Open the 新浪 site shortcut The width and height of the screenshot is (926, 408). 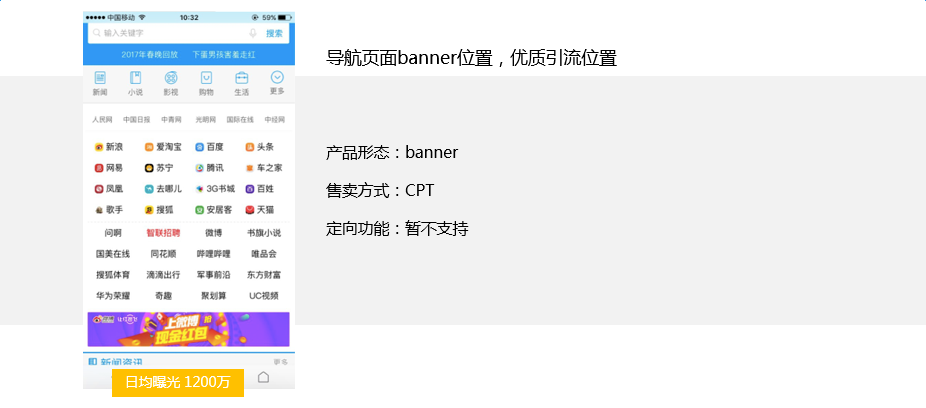coord(109,147)
